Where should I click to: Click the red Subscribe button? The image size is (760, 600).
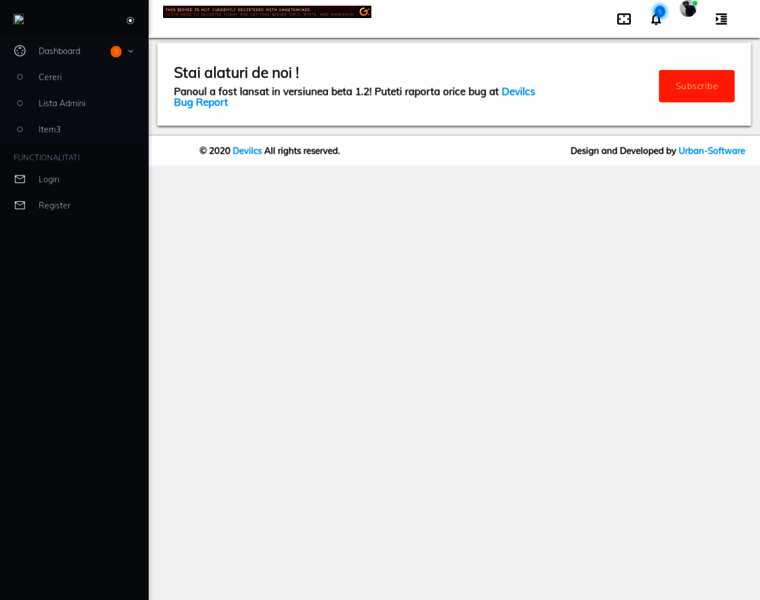click(x=697, y=86)
